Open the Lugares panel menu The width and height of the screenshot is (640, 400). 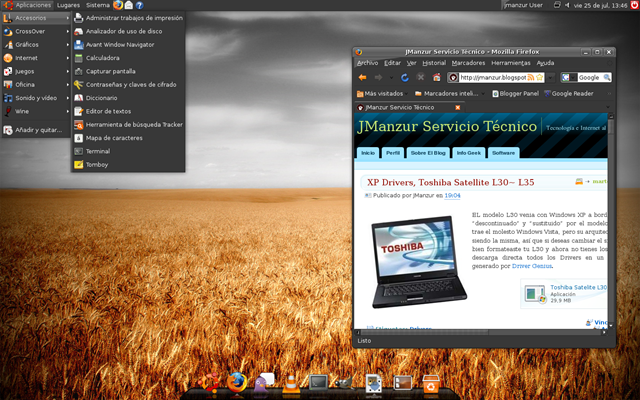coord(68,5)
